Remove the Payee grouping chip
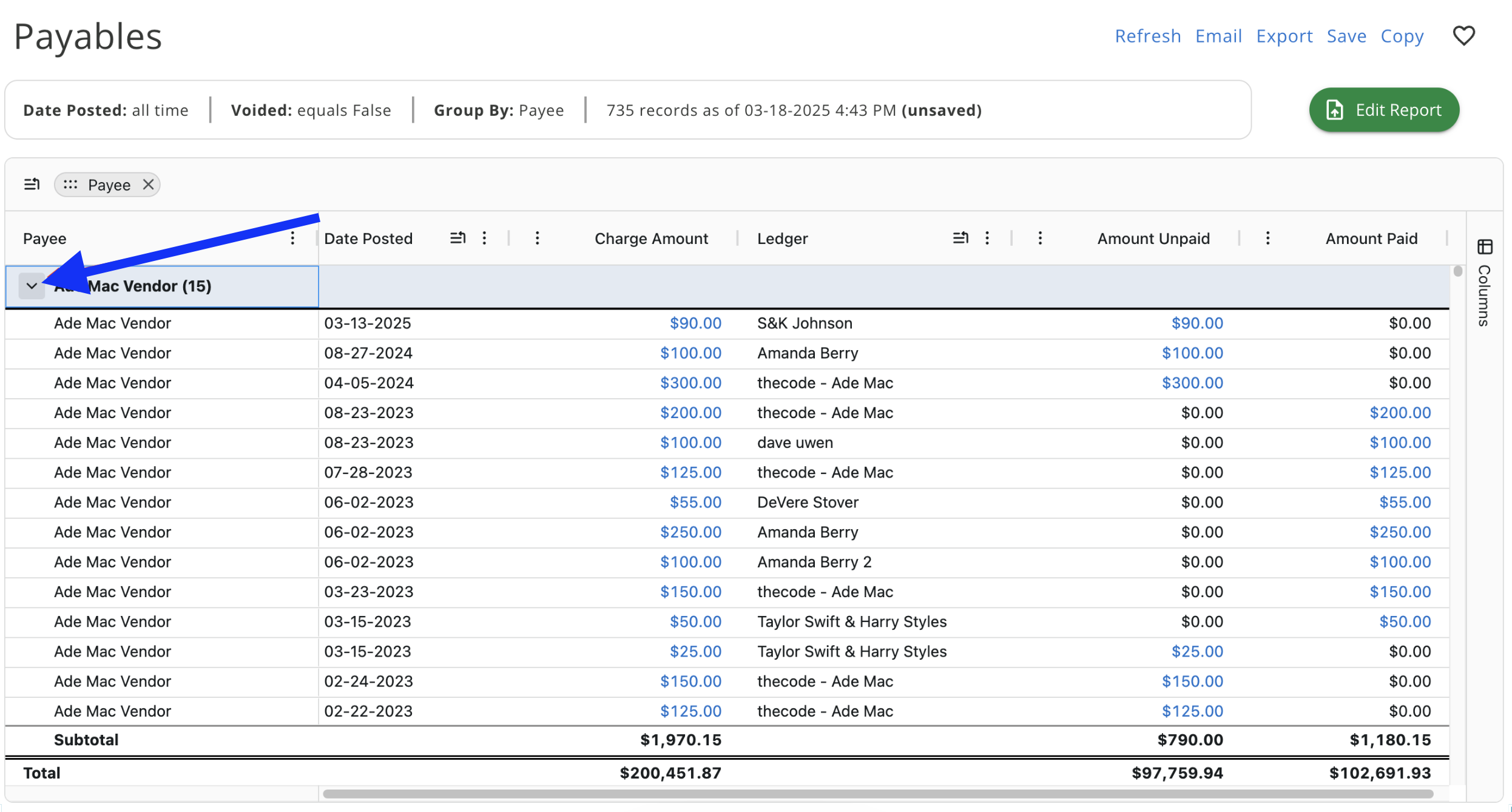 tap(148, 184)
